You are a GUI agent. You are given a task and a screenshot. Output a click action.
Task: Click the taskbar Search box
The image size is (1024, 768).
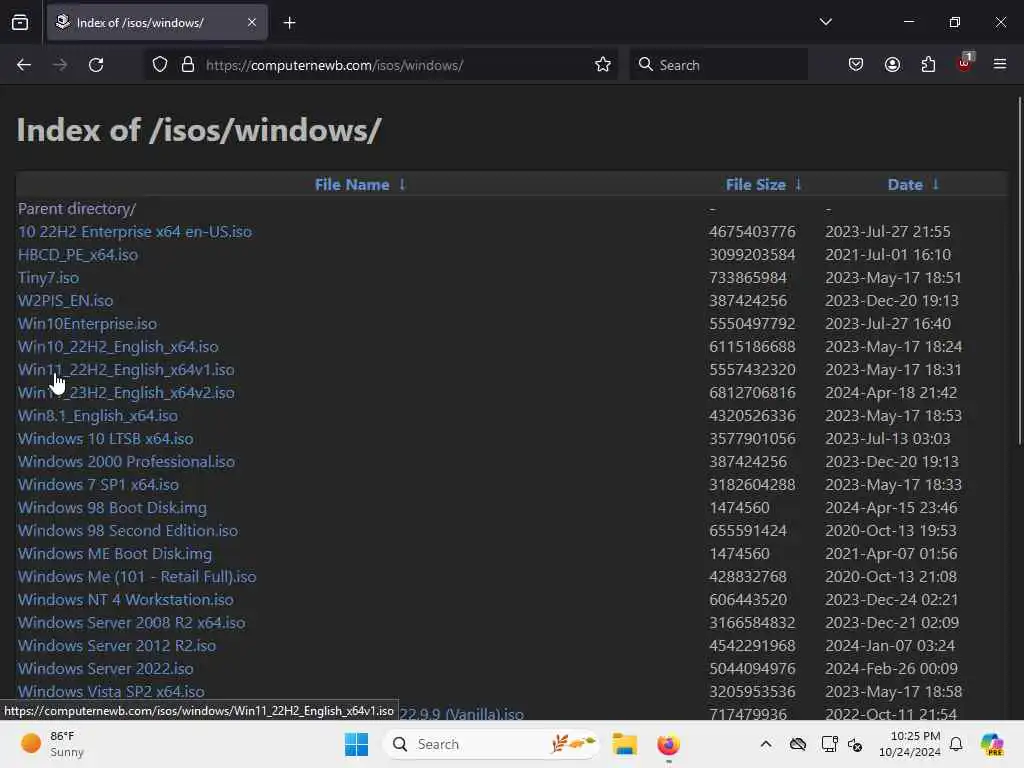point(492,744)
